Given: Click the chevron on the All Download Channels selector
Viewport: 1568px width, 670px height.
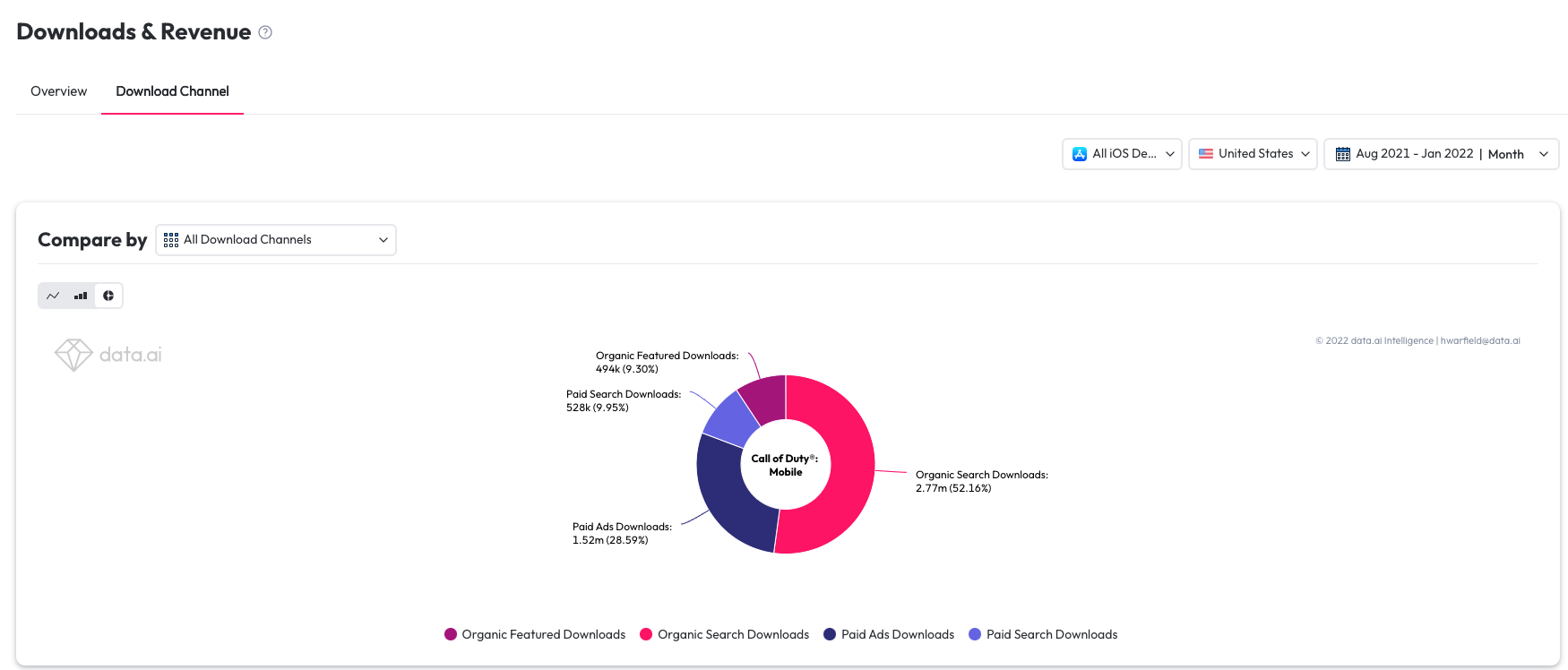Looking at the screenshot, I should coord(383,240).
